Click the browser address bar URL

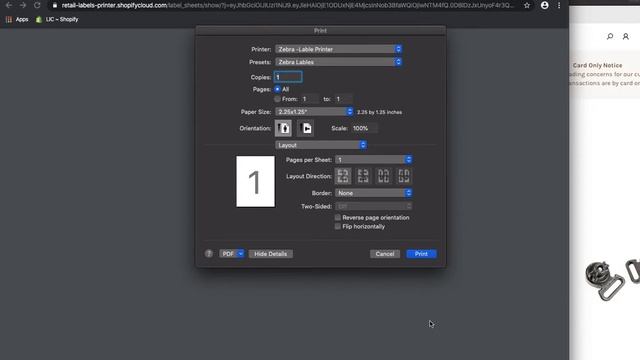[x=287, y=5]
